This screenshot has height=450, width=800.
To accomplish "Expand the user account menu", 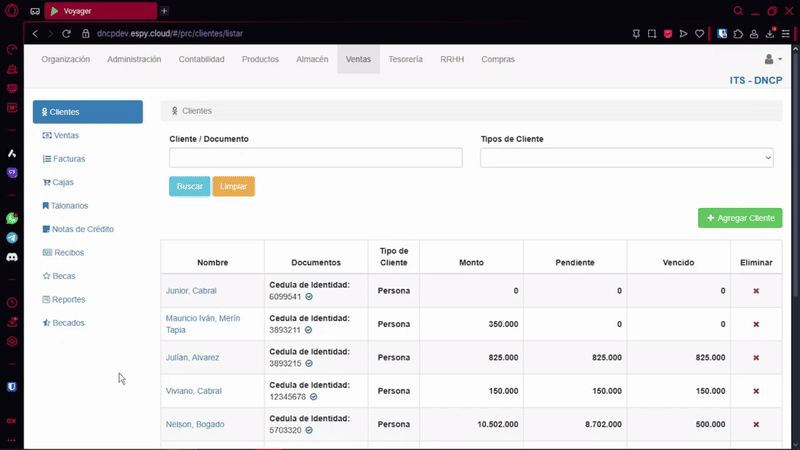I will click(x=772, y=60).
